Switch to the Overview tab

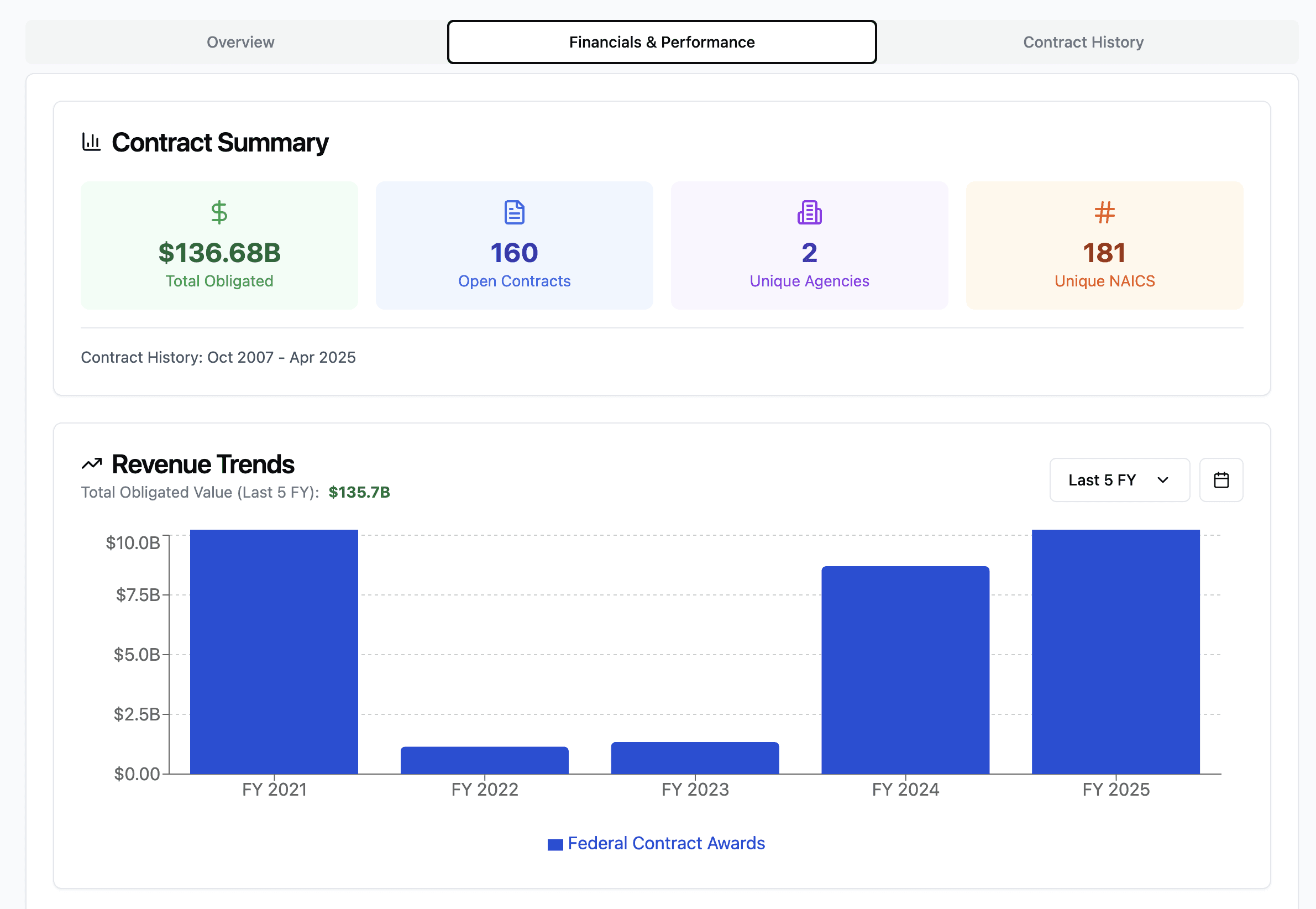point(240,42)
